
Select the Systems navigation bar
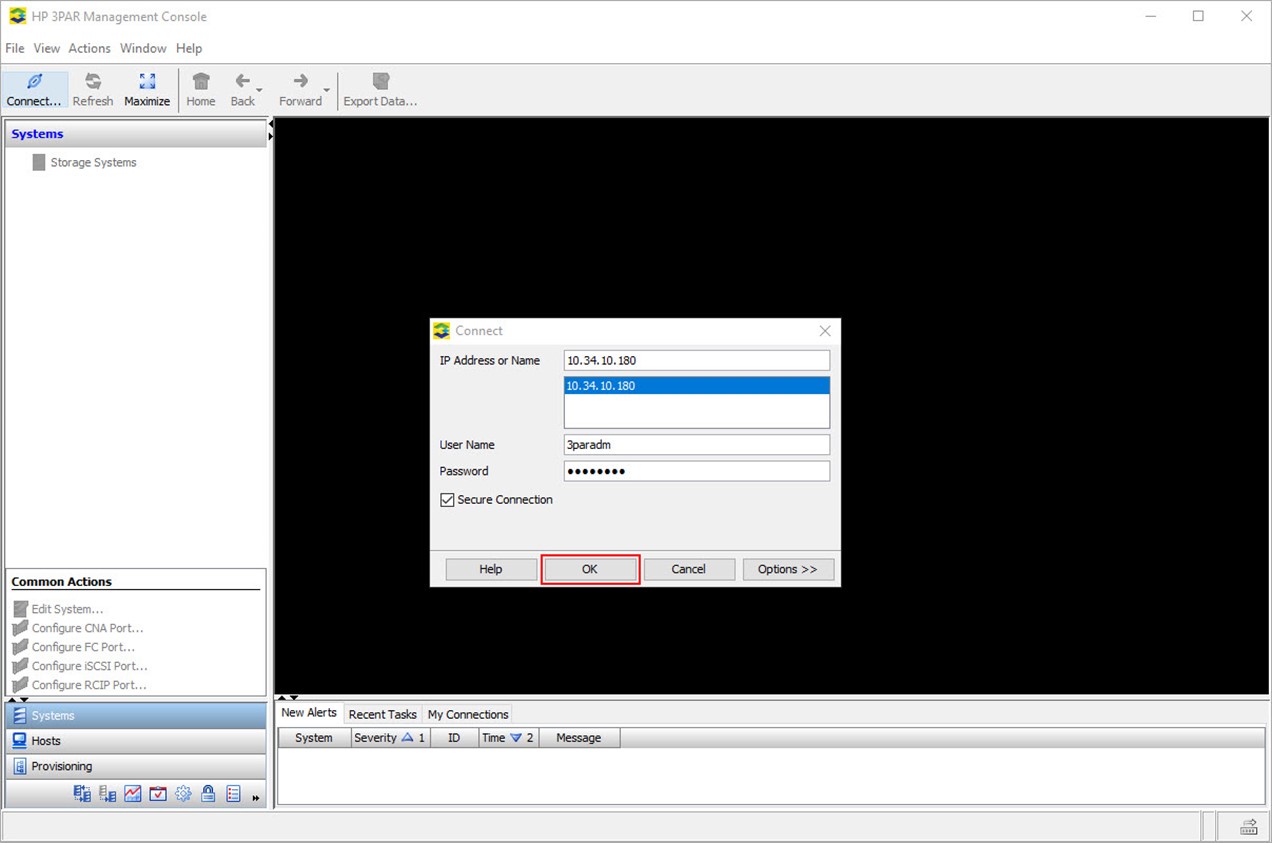(135, 716)
